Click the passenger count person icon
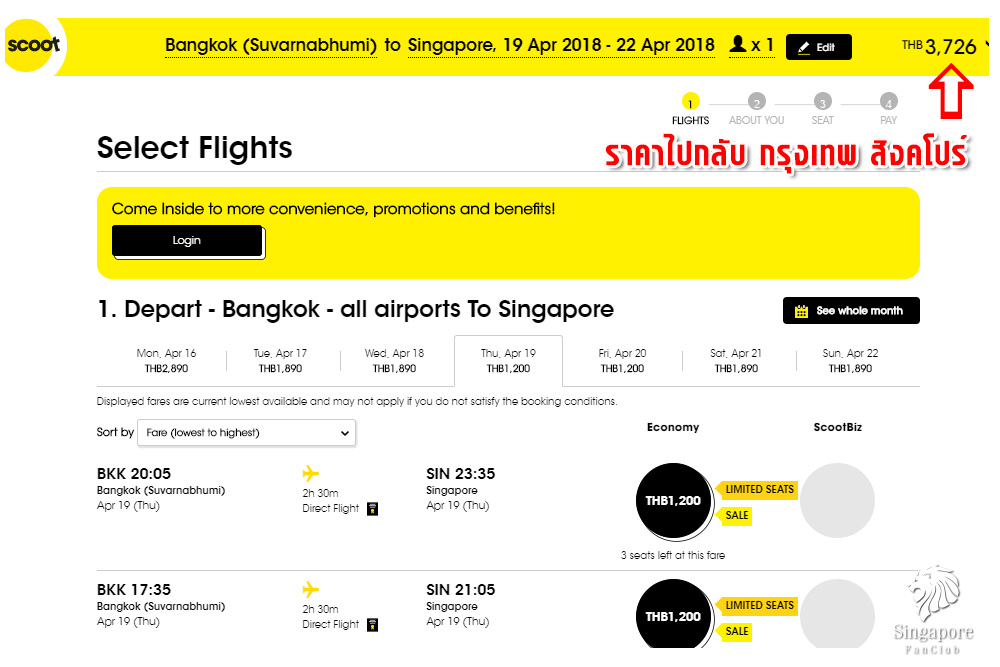 tap(739, 45)
